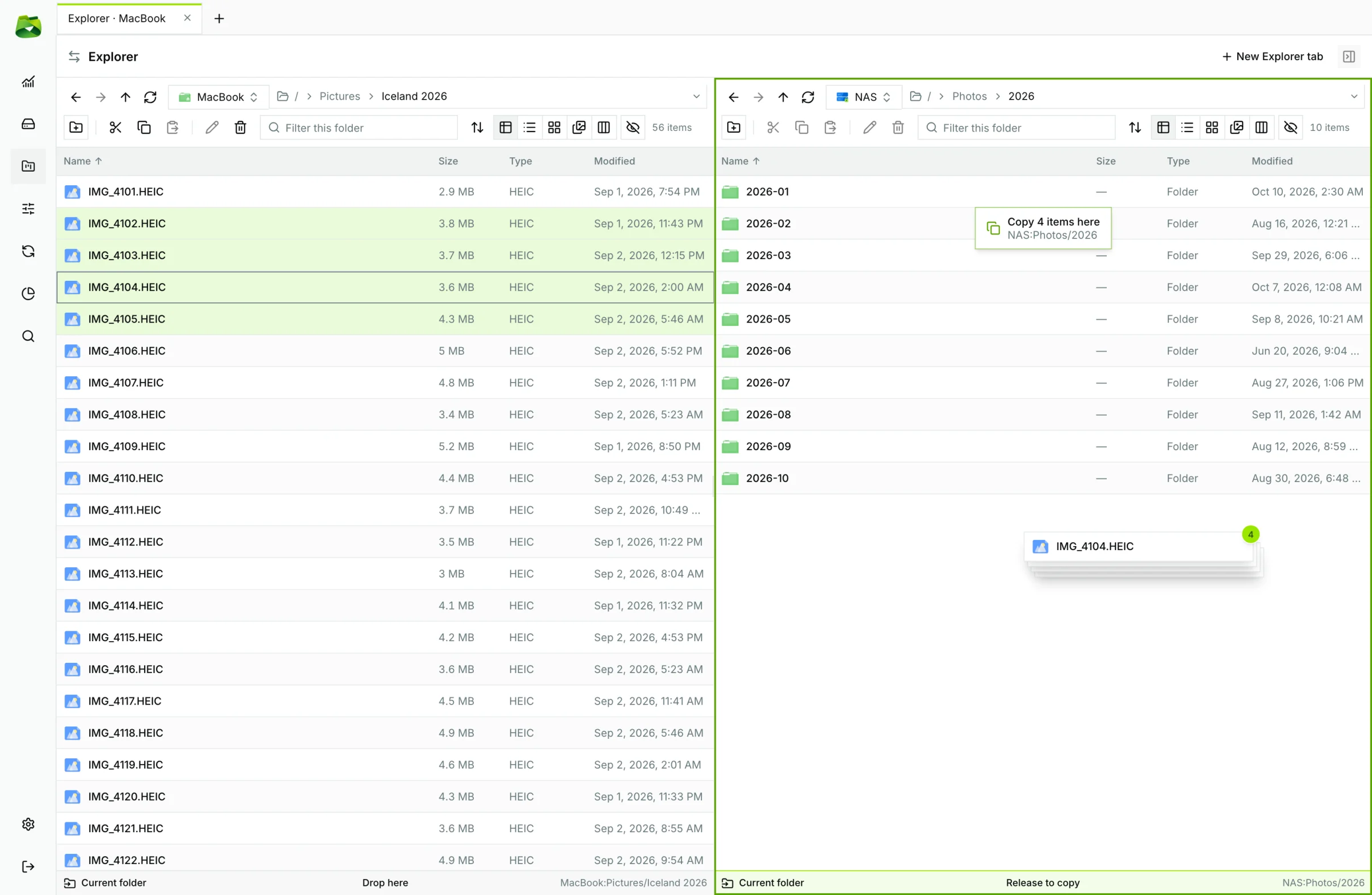
Task: Toggle the right side panel layout button
Action: 1349,57
